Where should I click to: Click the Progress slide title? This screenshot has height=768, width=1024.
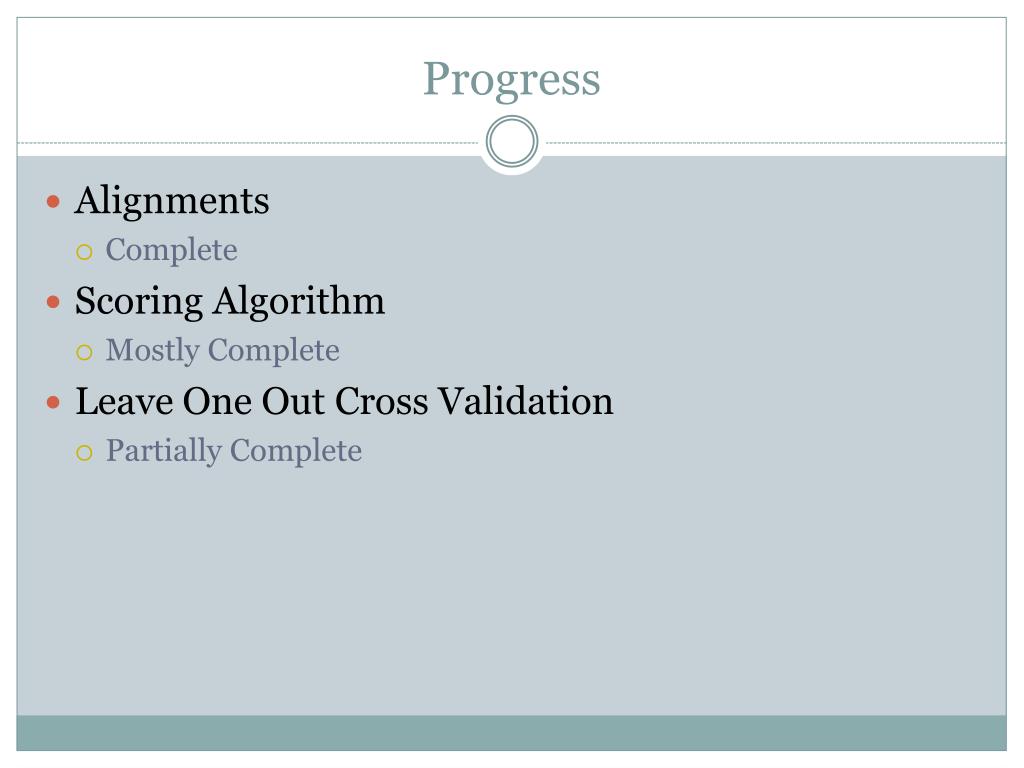511,80
